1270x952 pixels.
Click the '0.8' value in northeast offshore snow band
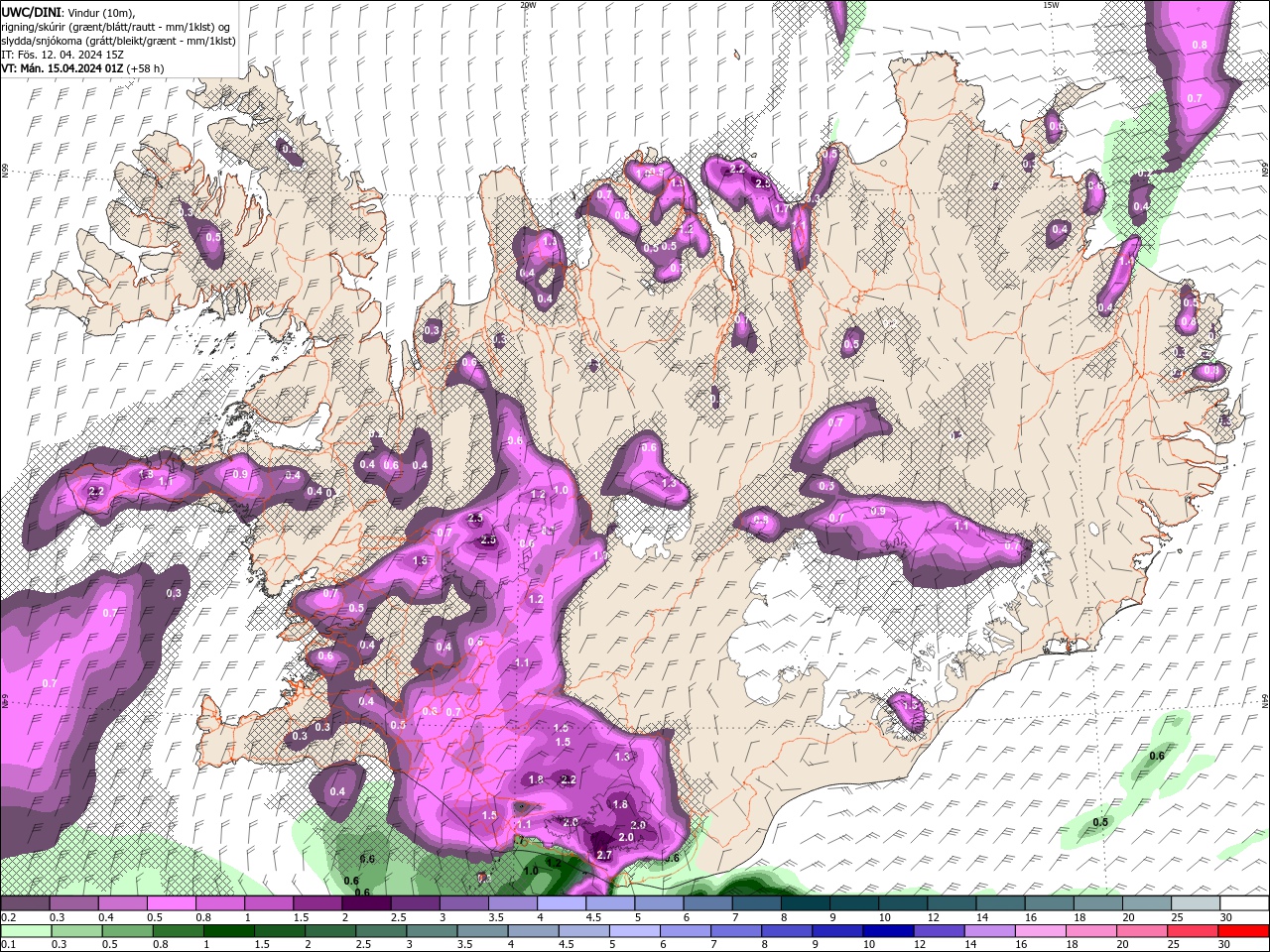pos(1200,46)
